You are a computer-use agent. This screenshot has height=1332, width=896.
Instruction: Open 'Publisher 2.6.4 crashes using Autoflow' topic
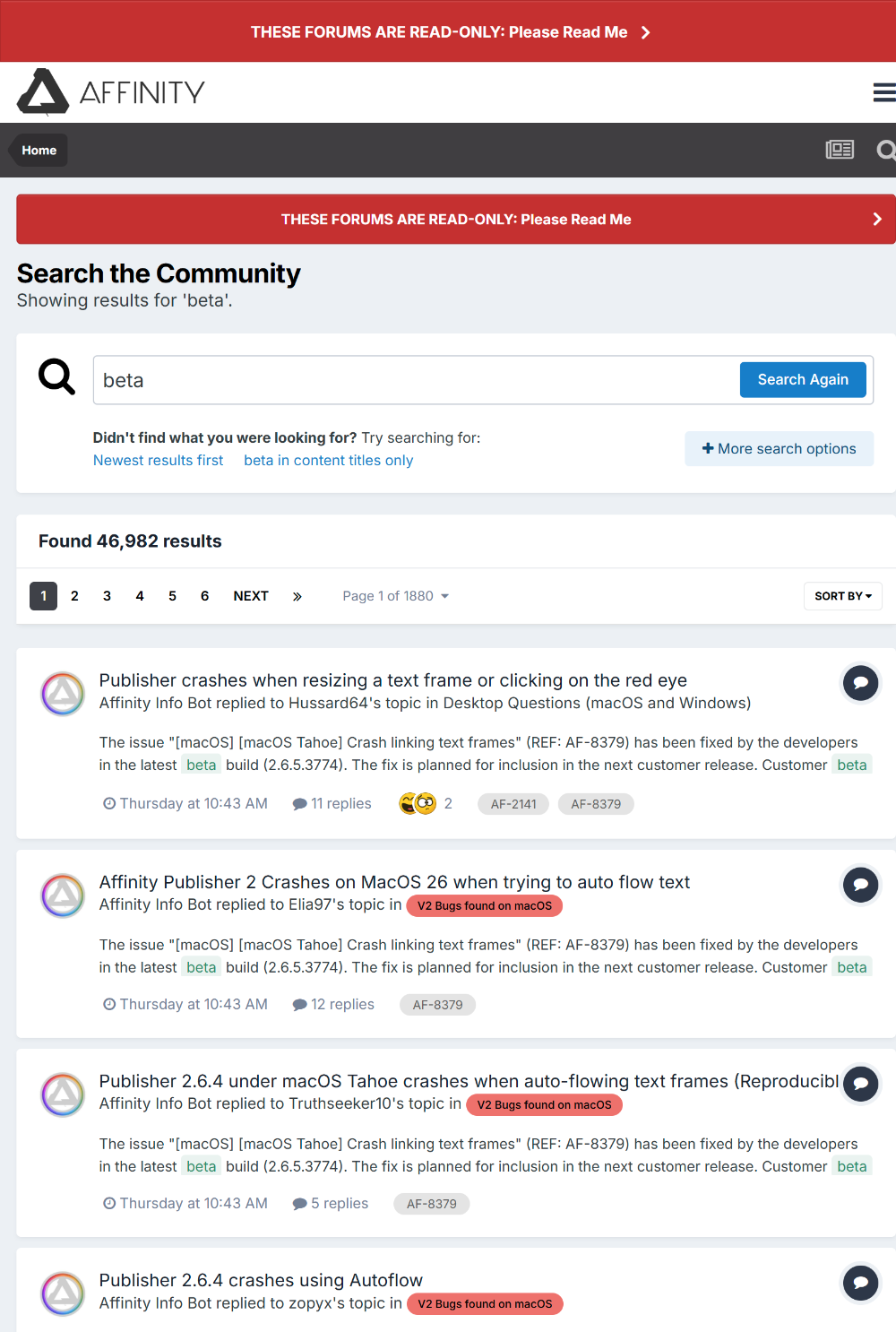261,1280
